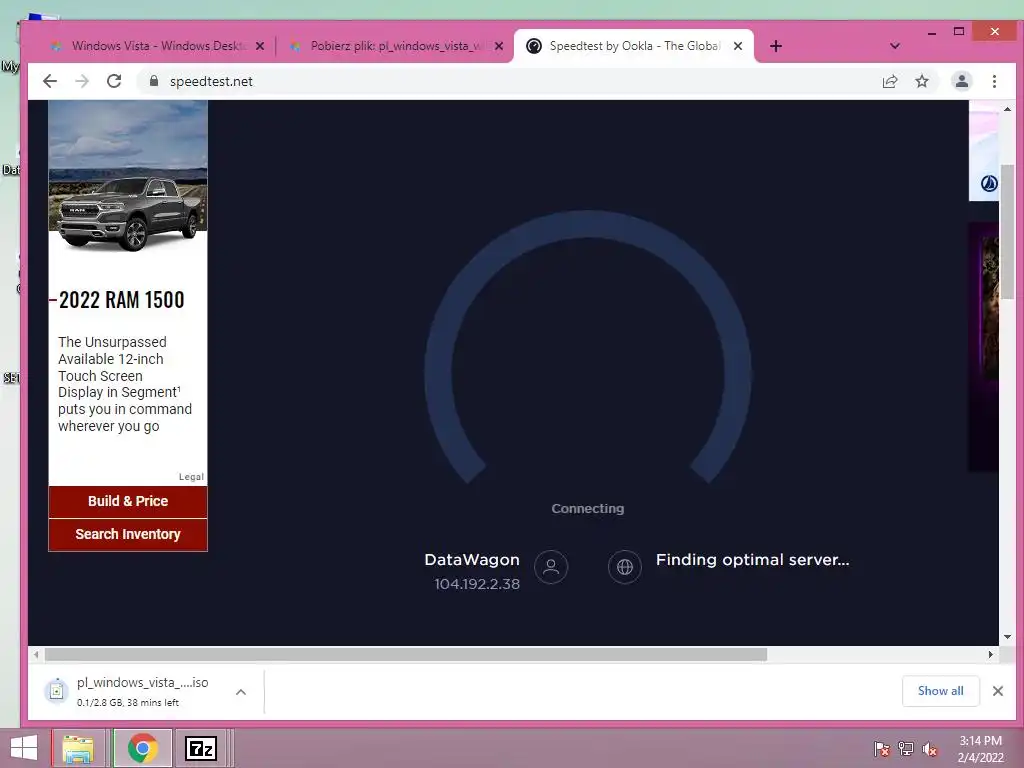The image size is (1024, 768).
Task: Click the Connecting status label
Action: click(x=588, y=509)
